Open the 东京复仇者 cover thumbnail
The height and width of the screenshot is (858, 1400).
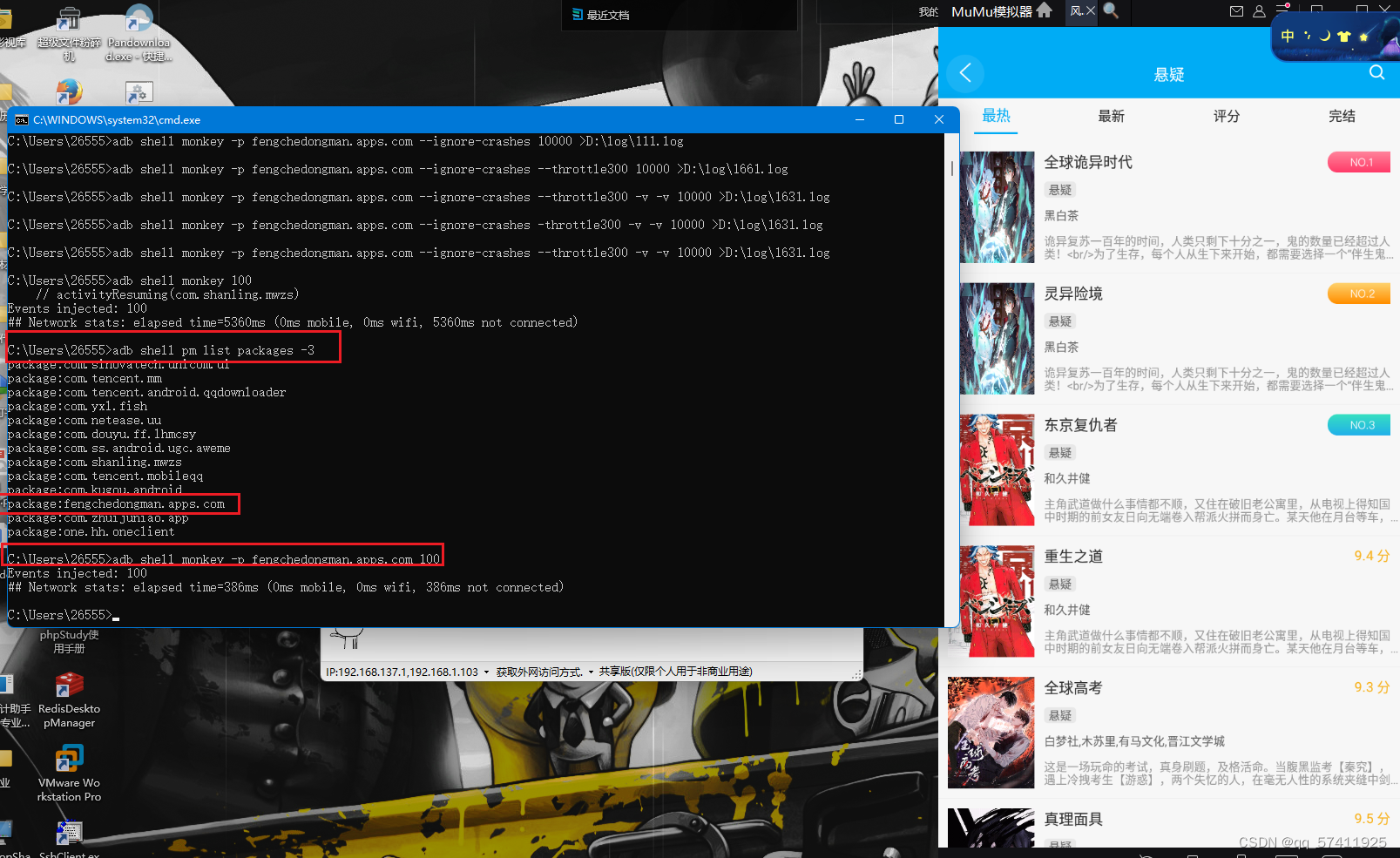coord(997,470)
